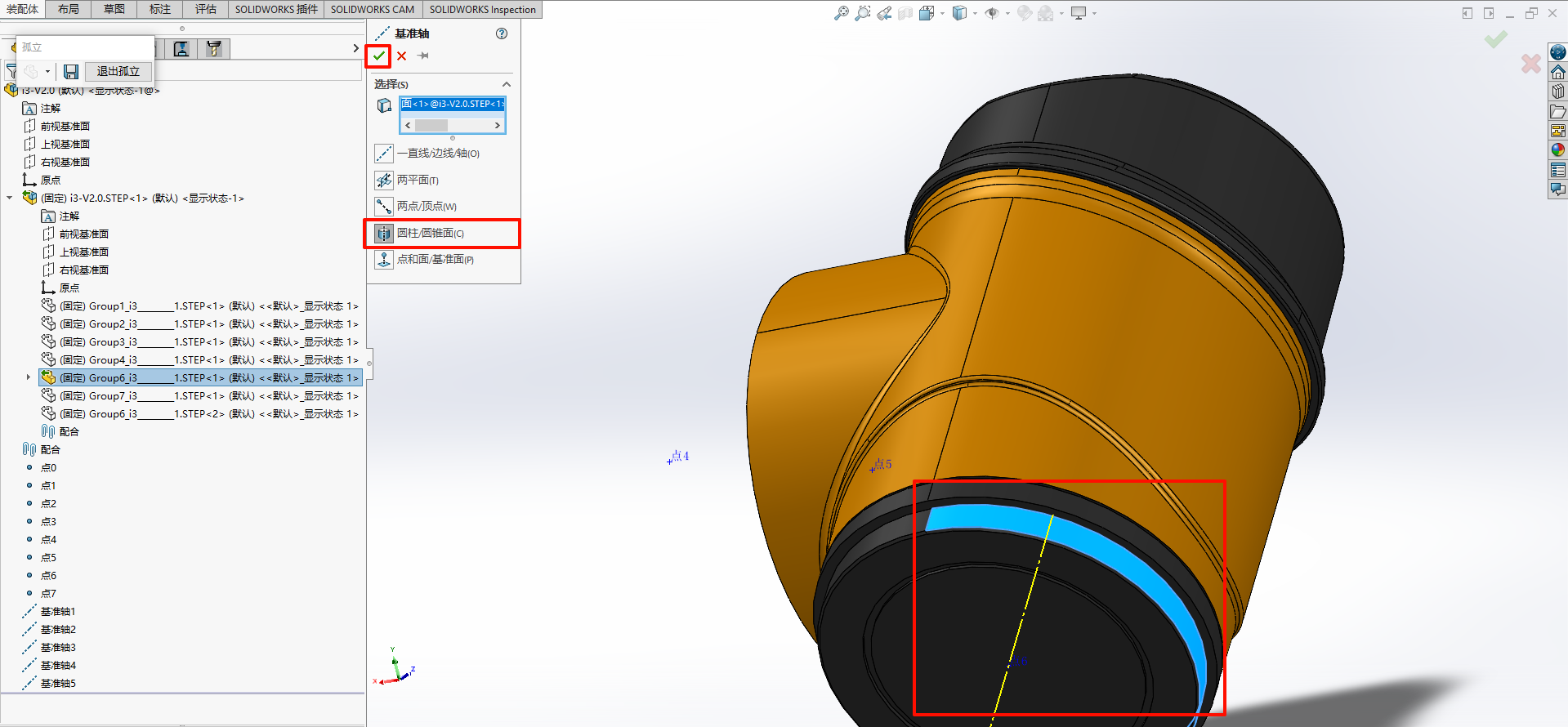
Task: Open Appearances color ball icon in task pane
Action: point(1558,150)
